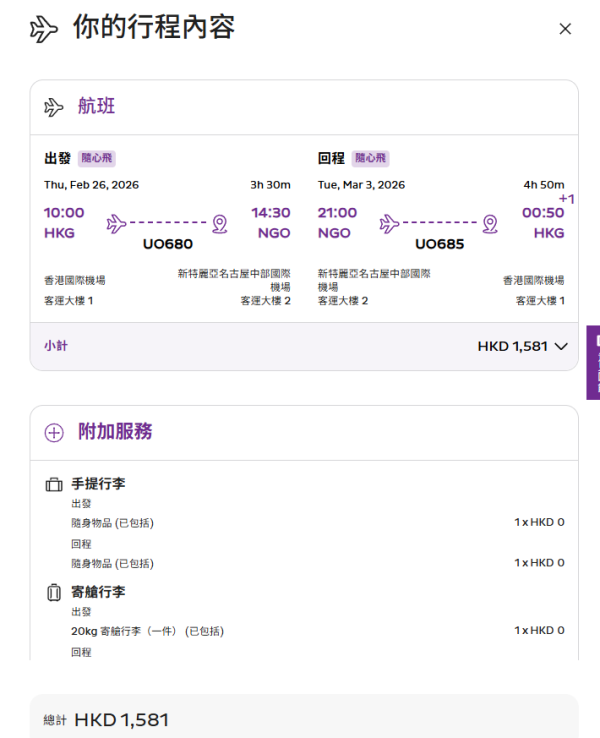Click the 手提行李 heading

pyautogui.click(x=98, y=484)
